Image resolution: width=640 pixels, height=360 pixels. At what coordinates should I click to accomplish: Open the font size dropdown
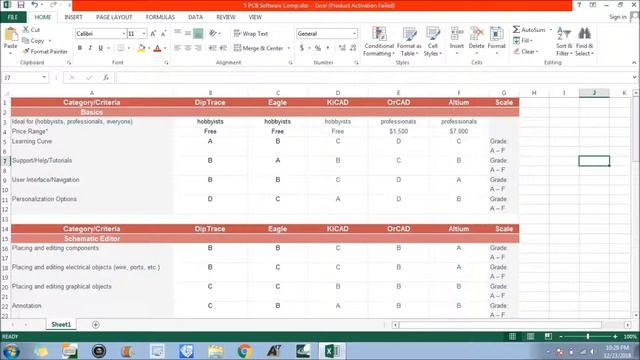coord(144,33)
